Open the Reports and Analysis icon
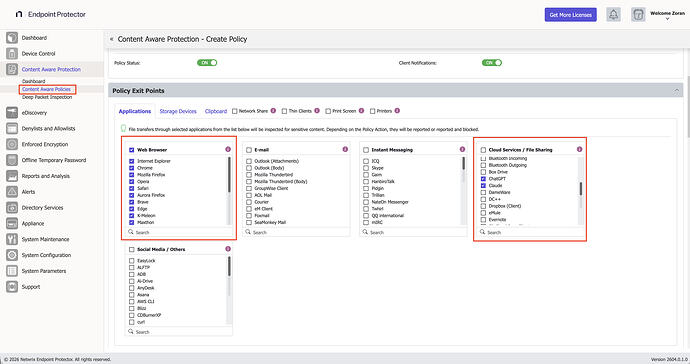 [x=12, y=176]
